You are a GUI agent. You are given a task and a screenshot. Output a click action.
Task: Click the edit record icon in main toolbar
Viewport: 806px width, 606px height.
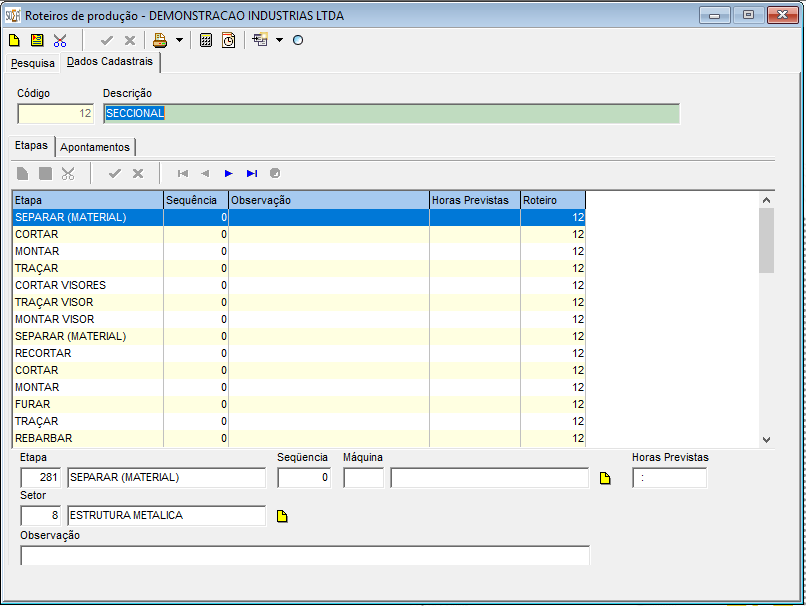click(x=37, y=40)
